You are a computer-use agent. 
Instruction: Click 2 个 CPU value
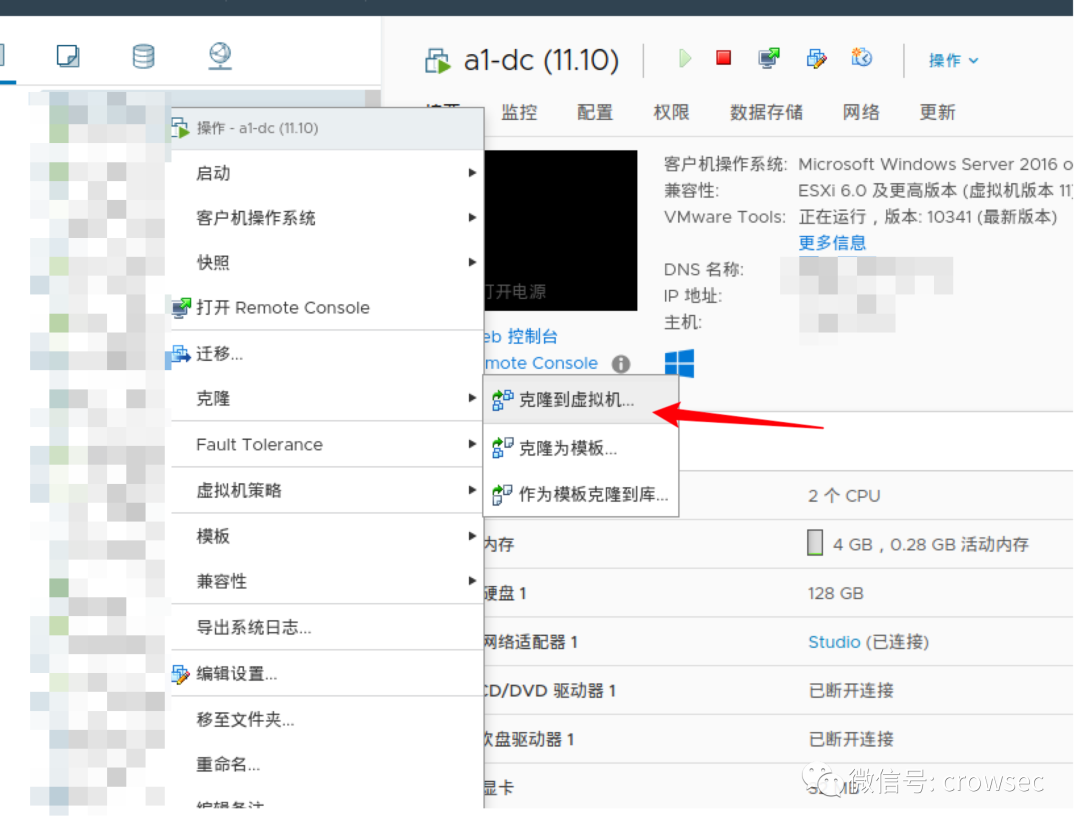click(844, 496)
